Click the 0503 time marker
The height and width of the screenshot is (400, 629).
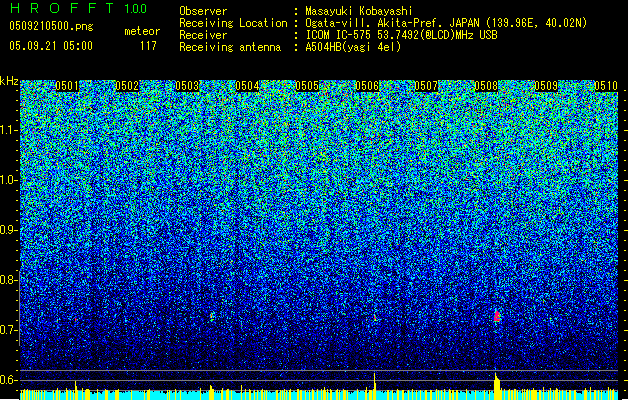187,86
